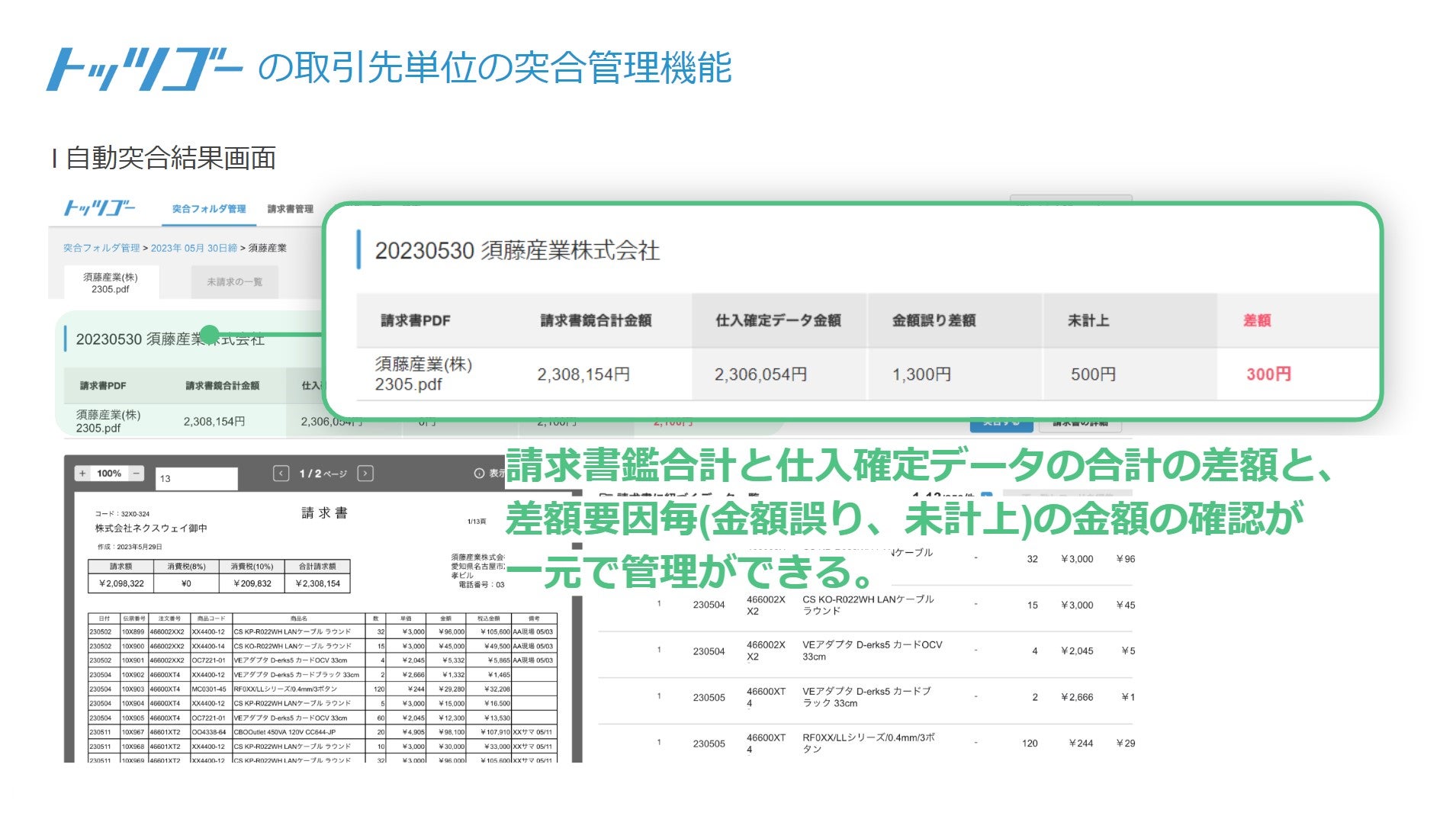Click the 須藤産業 breadcrumb text
This screenshot has width=1456, height=819.
(x=268, y=248)
